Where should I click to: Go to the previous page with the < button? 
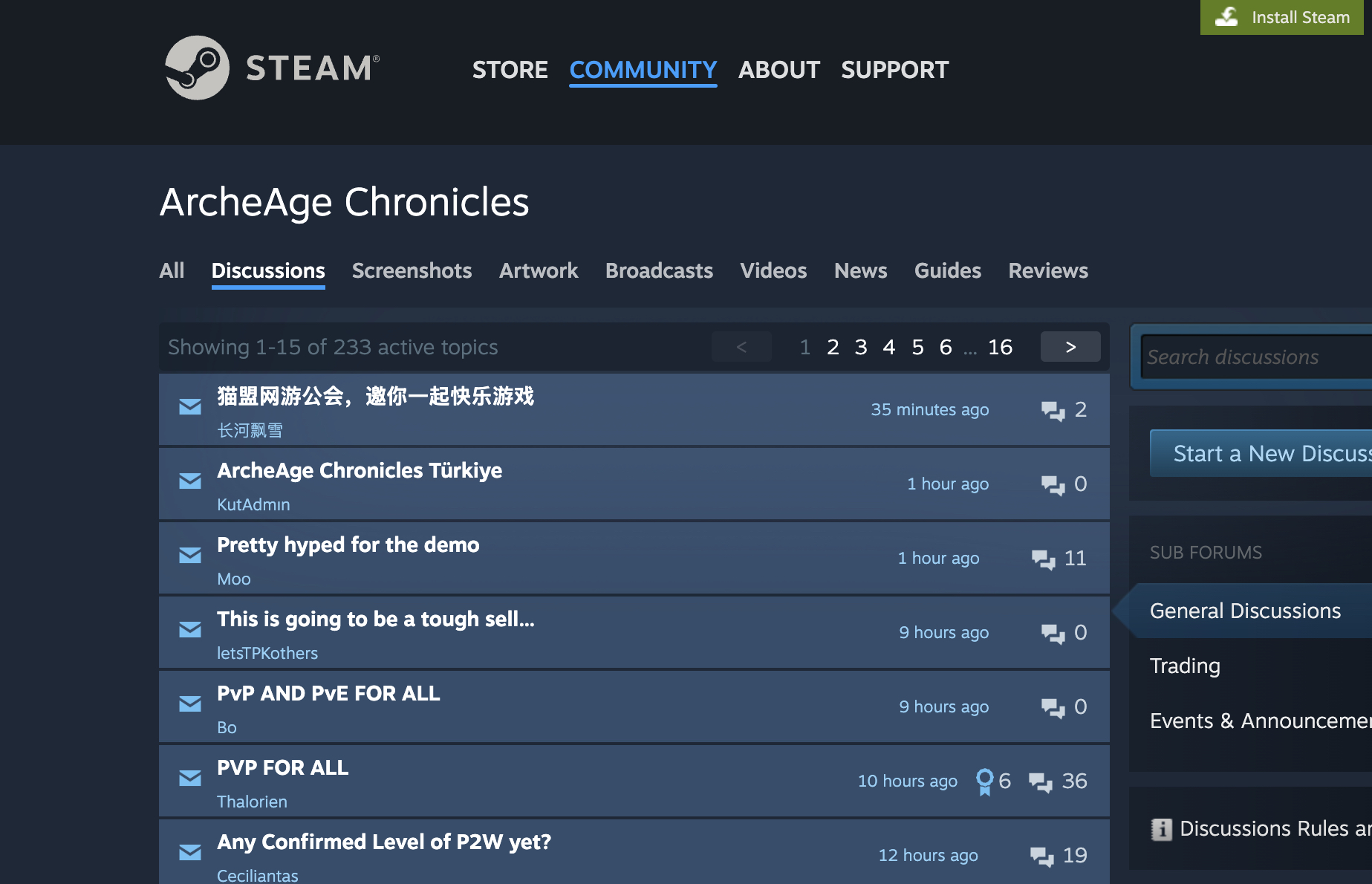(741, 347)
